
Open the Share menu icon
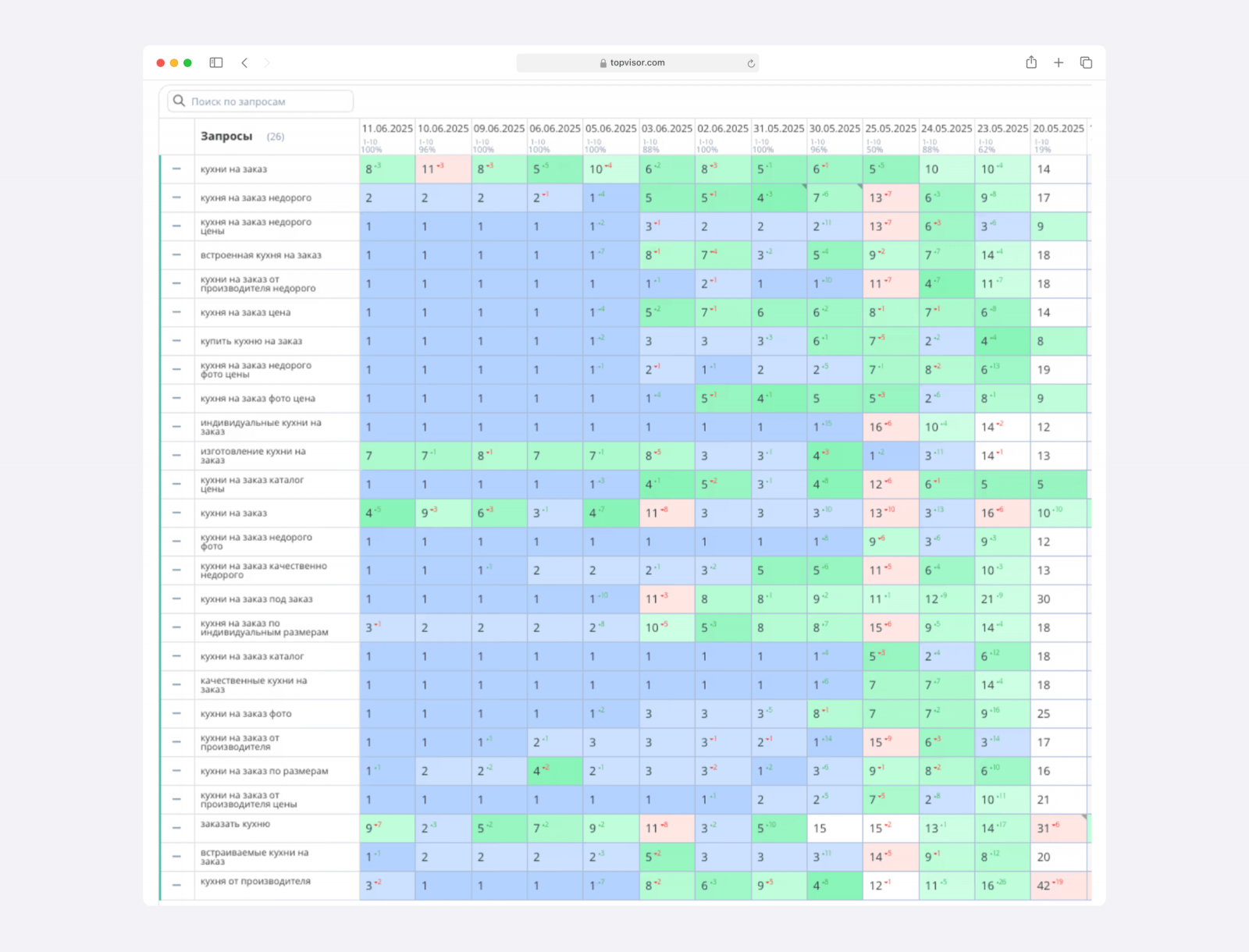1031,62
